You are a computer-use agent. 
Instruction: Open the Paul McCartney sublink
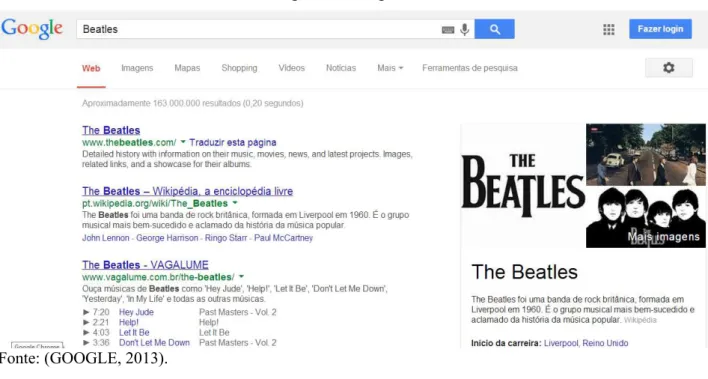283,238
